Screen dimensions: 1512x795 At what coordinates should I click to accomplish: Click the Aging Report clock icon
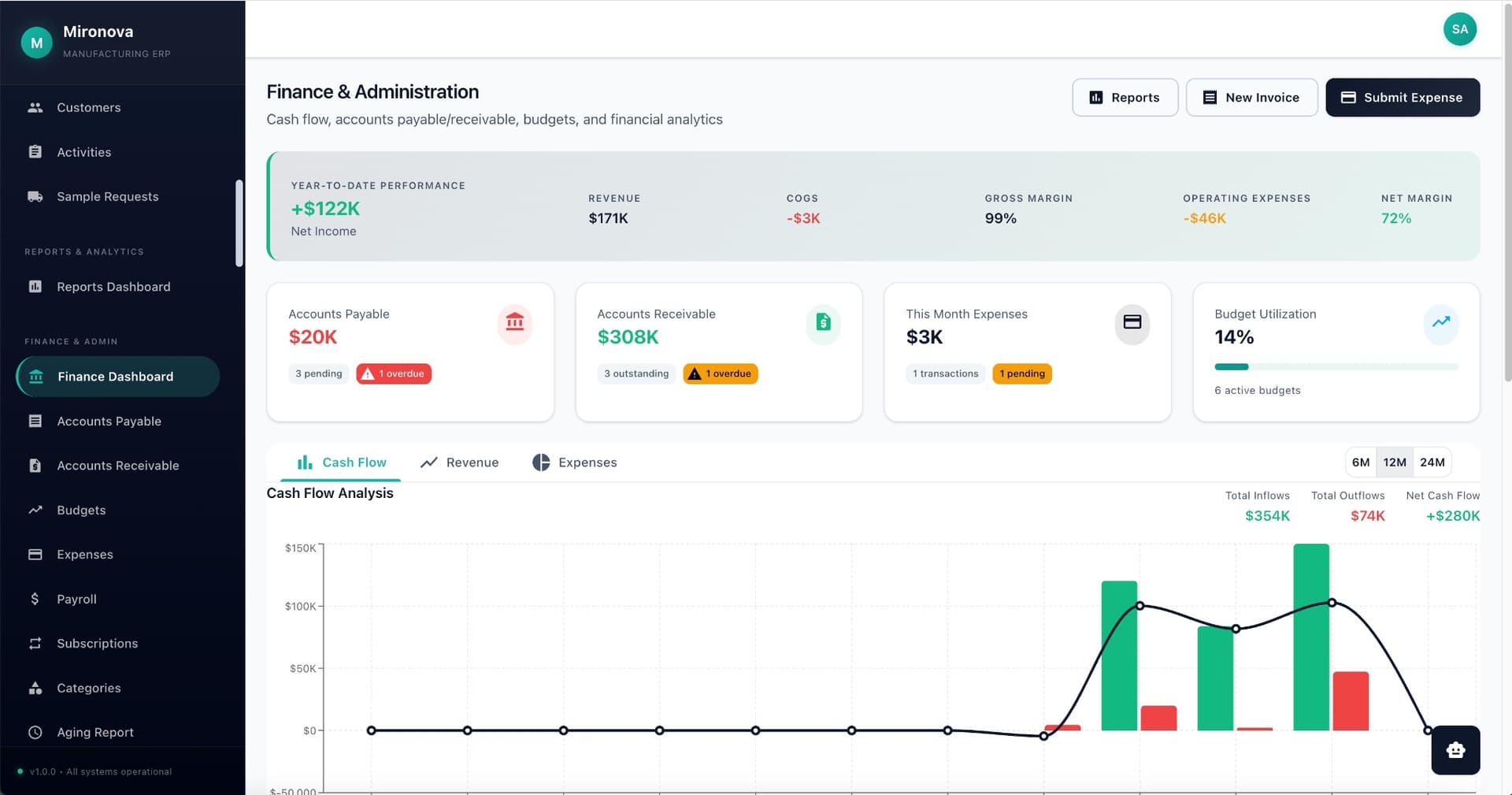click(35, 732)
